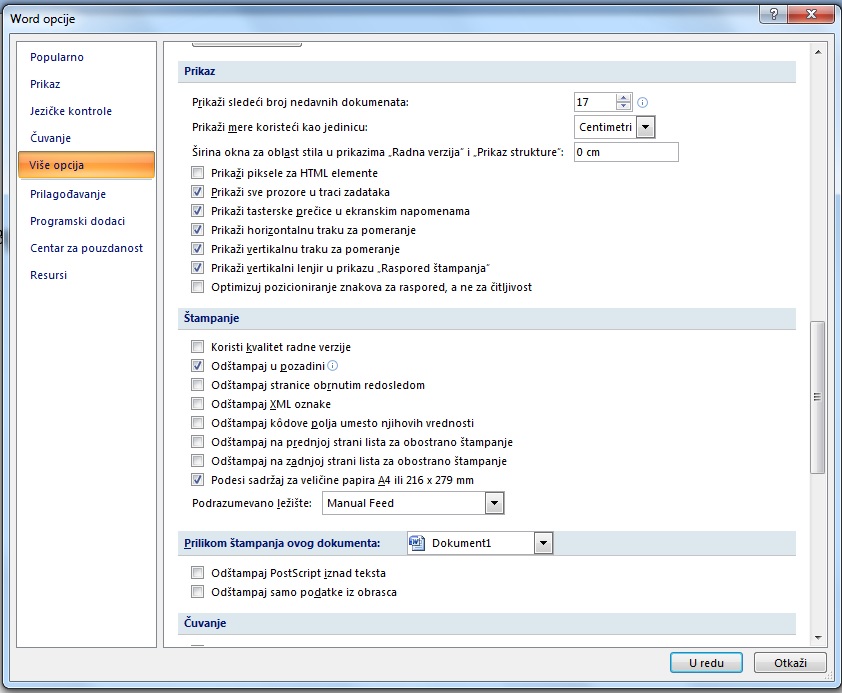Click Prilikom štampanja ovog dokumenta label
The width and height of the screenshot is (842, 693).
(282, 543)
